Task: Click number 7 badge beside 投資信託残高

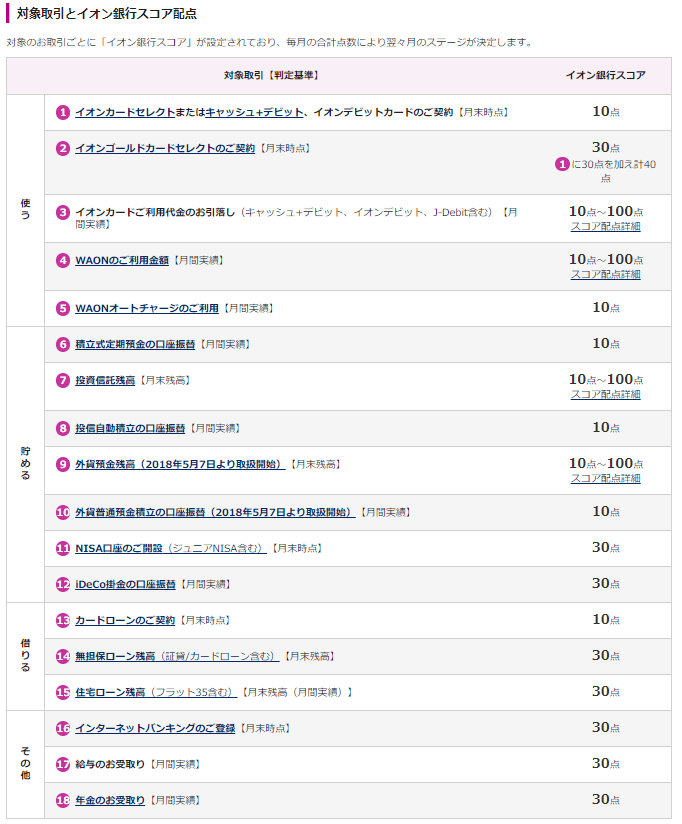Action: [63, 380]
